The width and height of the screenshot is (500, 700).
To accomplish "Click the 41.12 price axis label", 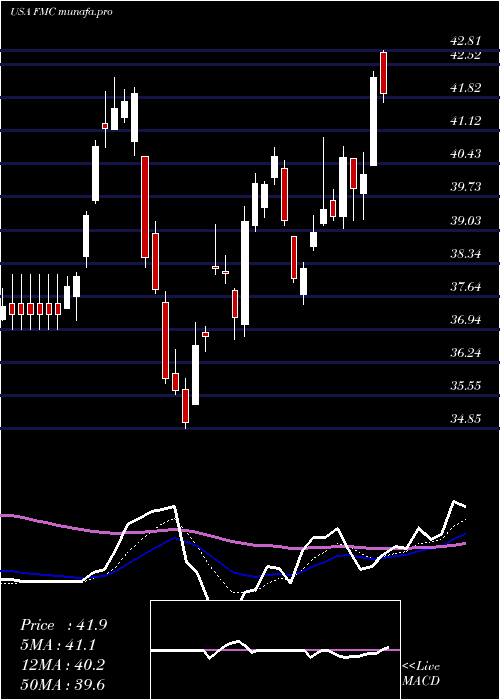I will click(x=465, y=121).
